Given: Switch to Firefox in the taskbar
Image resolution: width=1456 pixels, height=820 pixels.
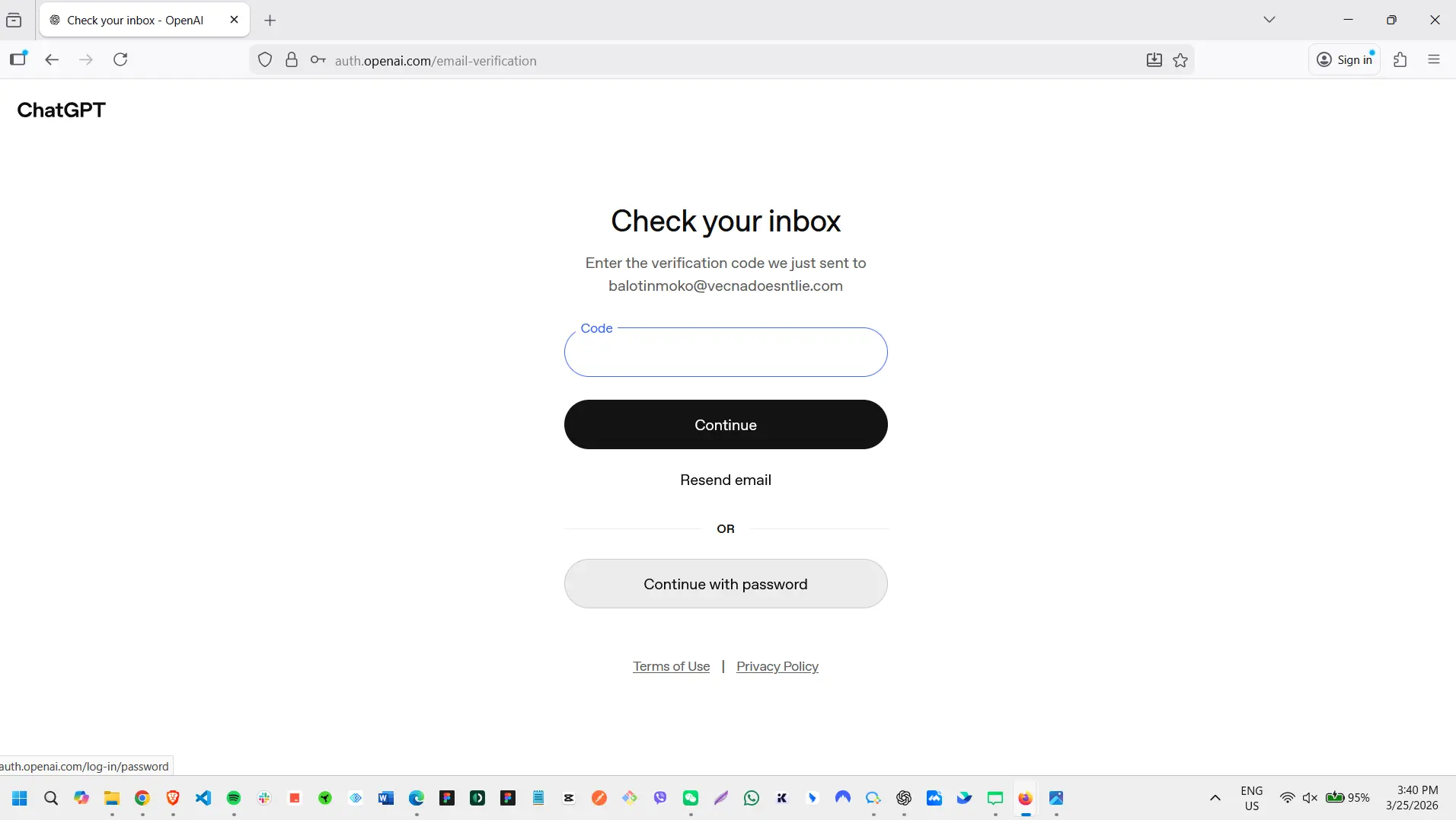Looking at the screenshot, I should (x=1026, y=798).
